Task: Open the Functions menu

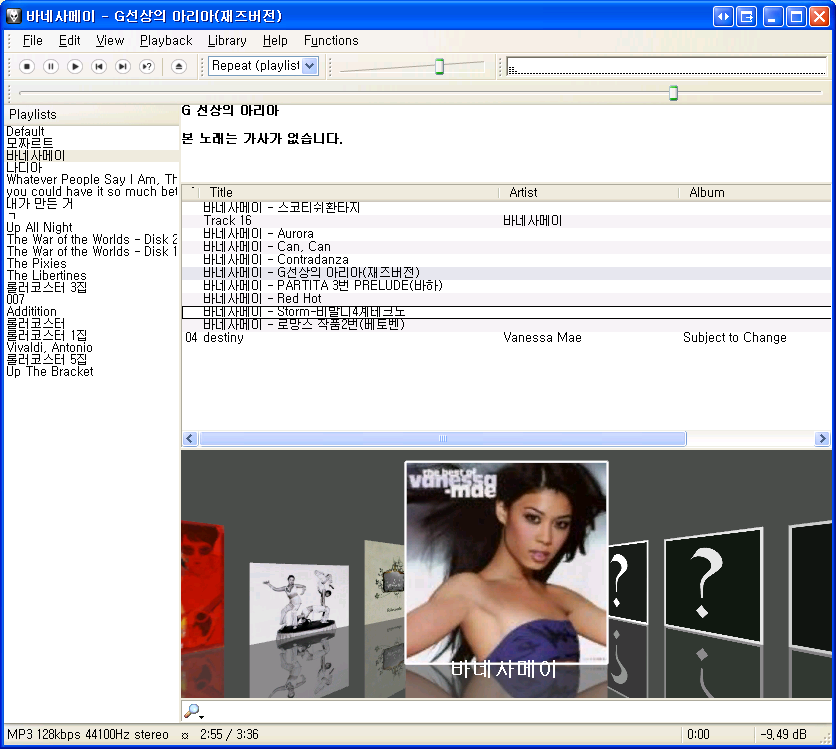Action: tap(331, 41)
